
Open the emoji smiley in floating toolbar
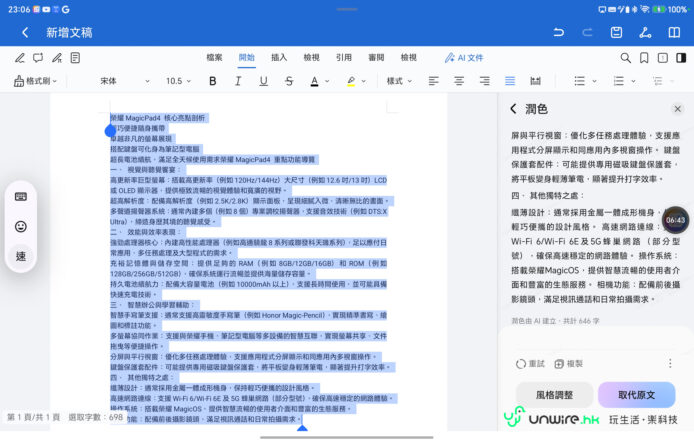pyautogui.click(x=21, y=227)
